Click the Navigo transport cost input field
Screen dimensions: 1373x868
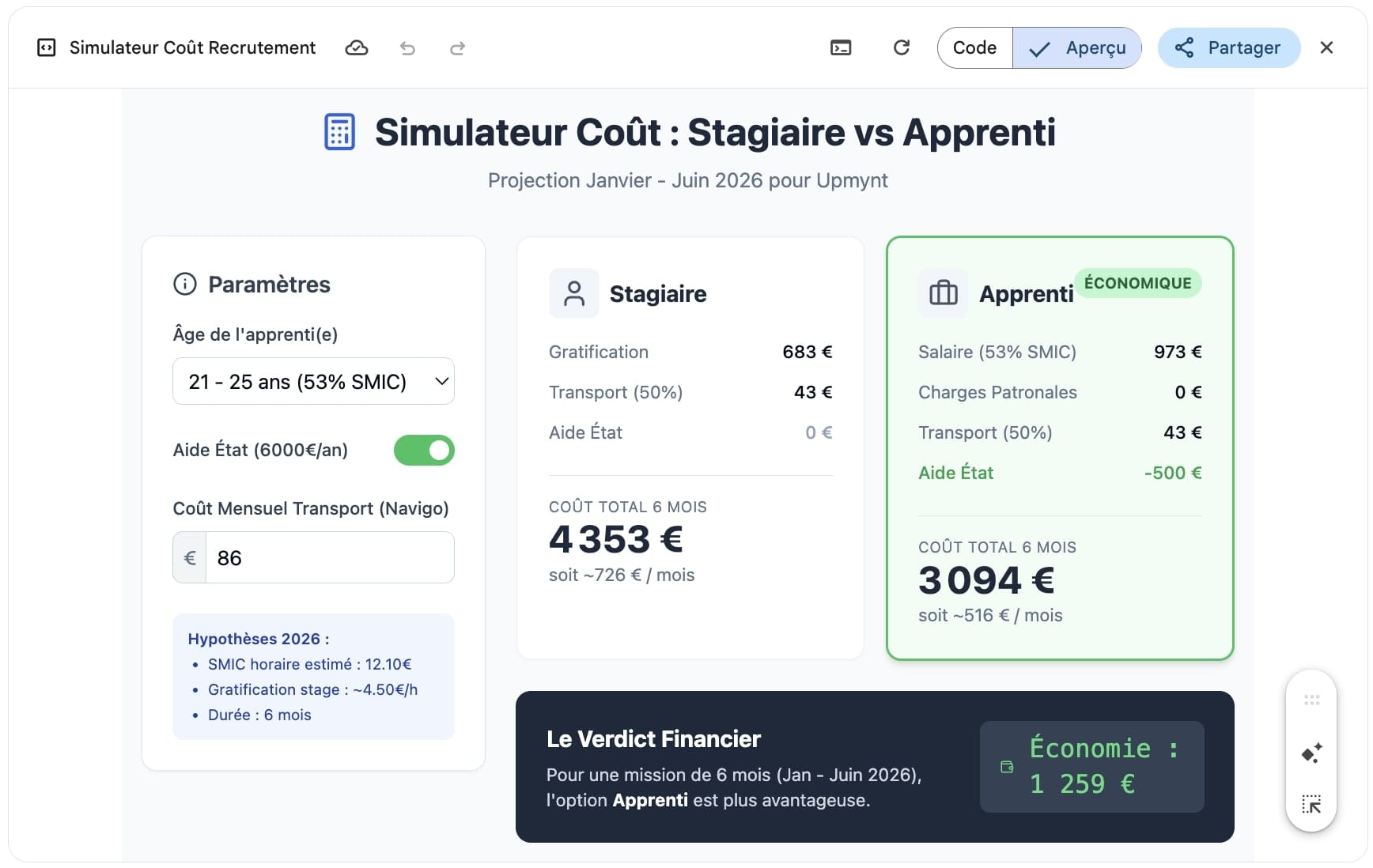click(330, 557)
